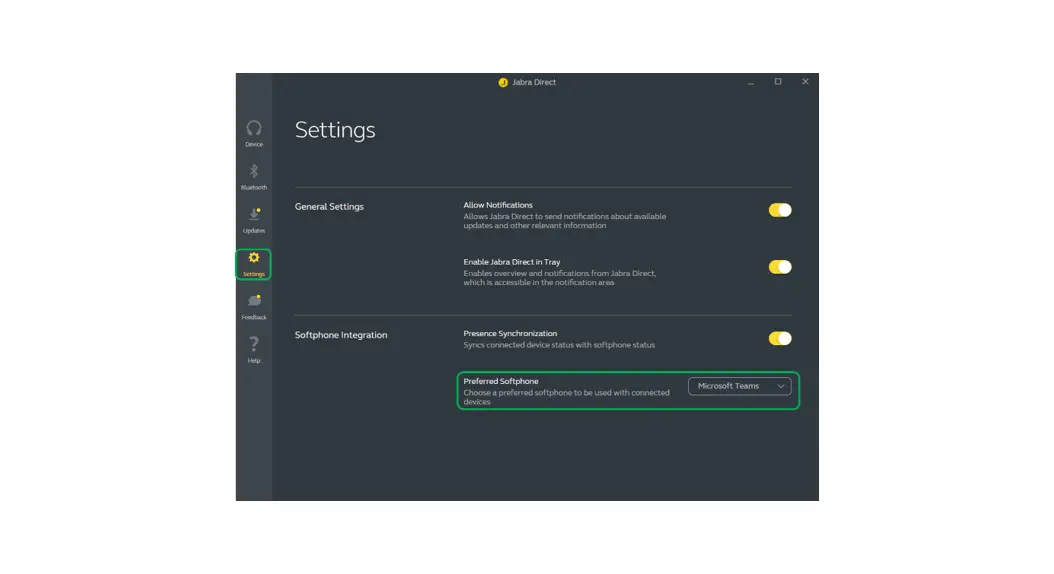Turn off Enable Jabra Direct in Tray
The image size is (1054, 574).
coord(780,268)
